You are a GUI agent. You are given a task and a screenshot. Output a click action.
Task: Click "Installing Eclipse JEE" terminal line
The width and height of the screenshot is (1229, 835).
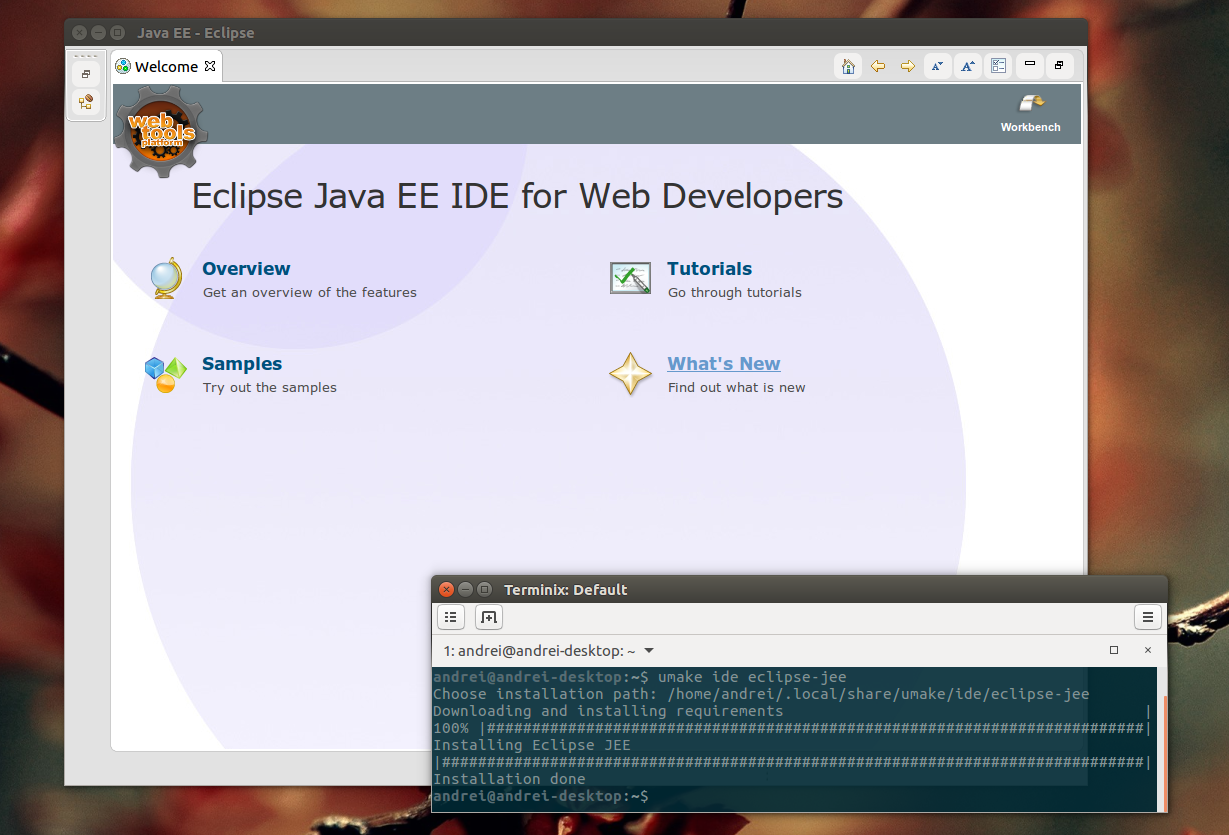530,745
